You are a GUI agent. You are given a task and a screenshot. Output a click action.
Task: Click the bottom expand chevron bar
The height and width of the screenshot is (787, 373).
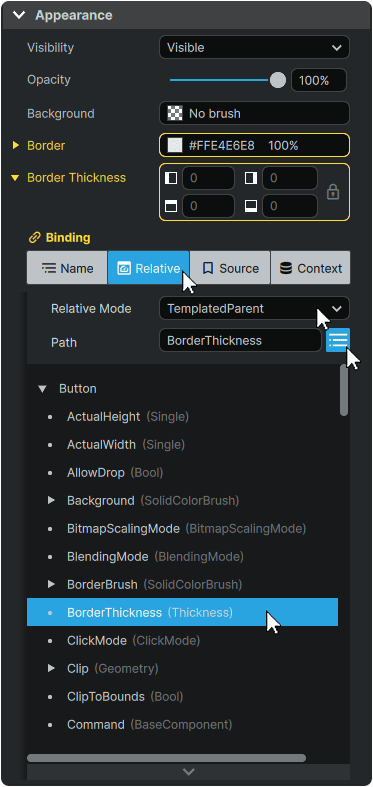(x=188, y=771)
